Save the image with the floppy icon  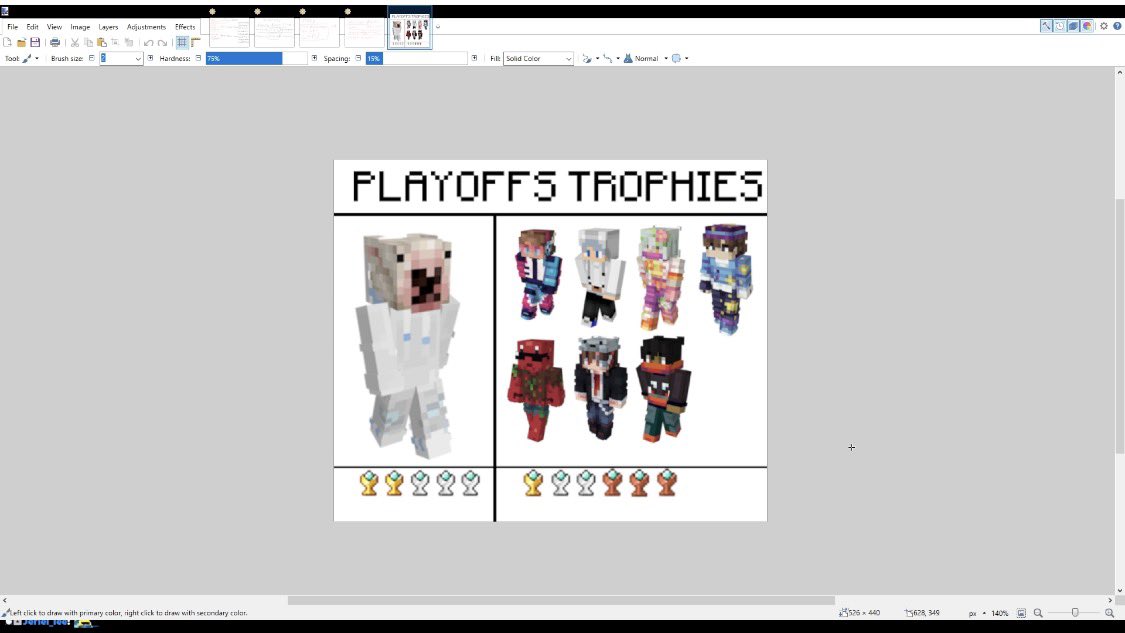pos(34,42)
